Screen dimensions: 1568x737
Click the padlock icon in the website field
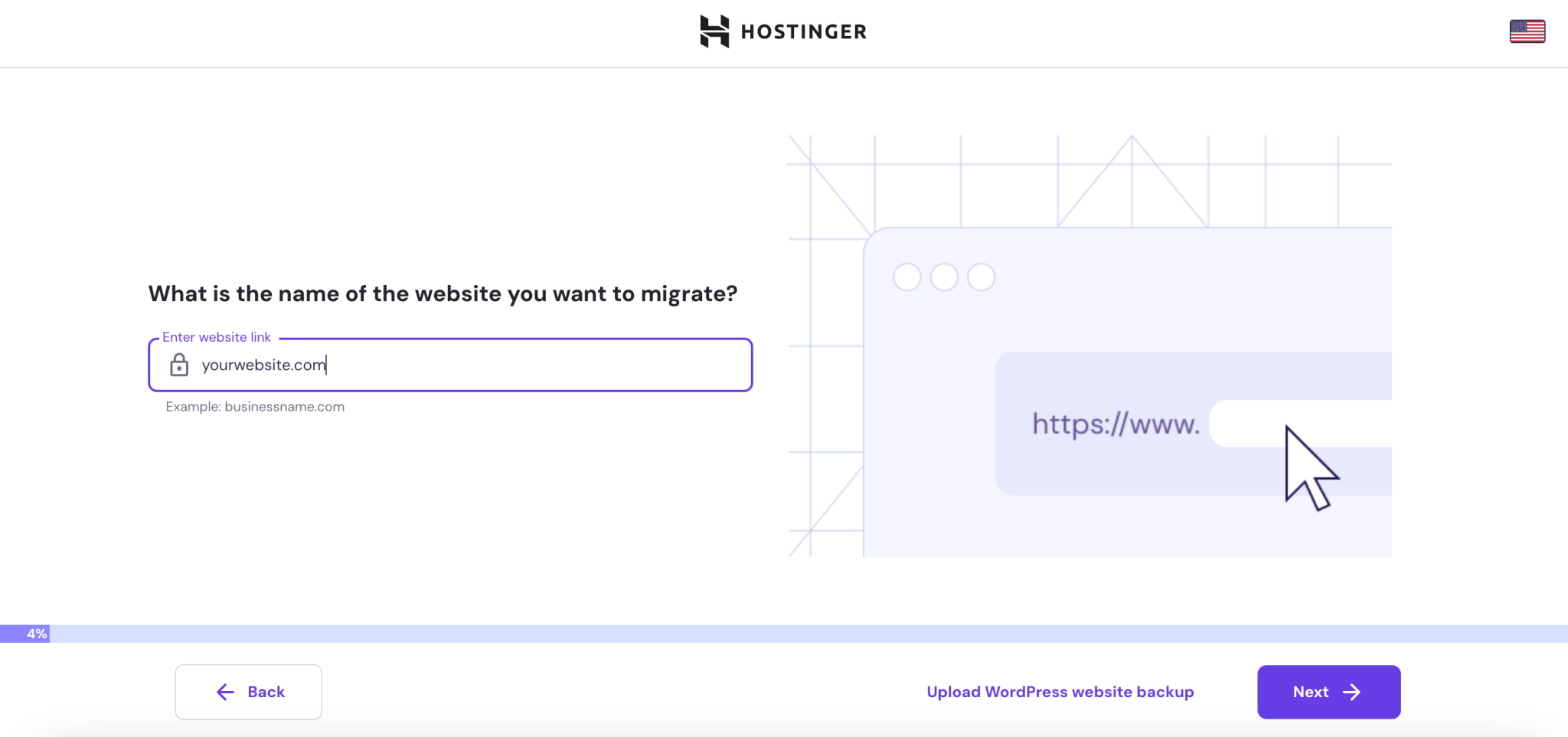(179, 365)
